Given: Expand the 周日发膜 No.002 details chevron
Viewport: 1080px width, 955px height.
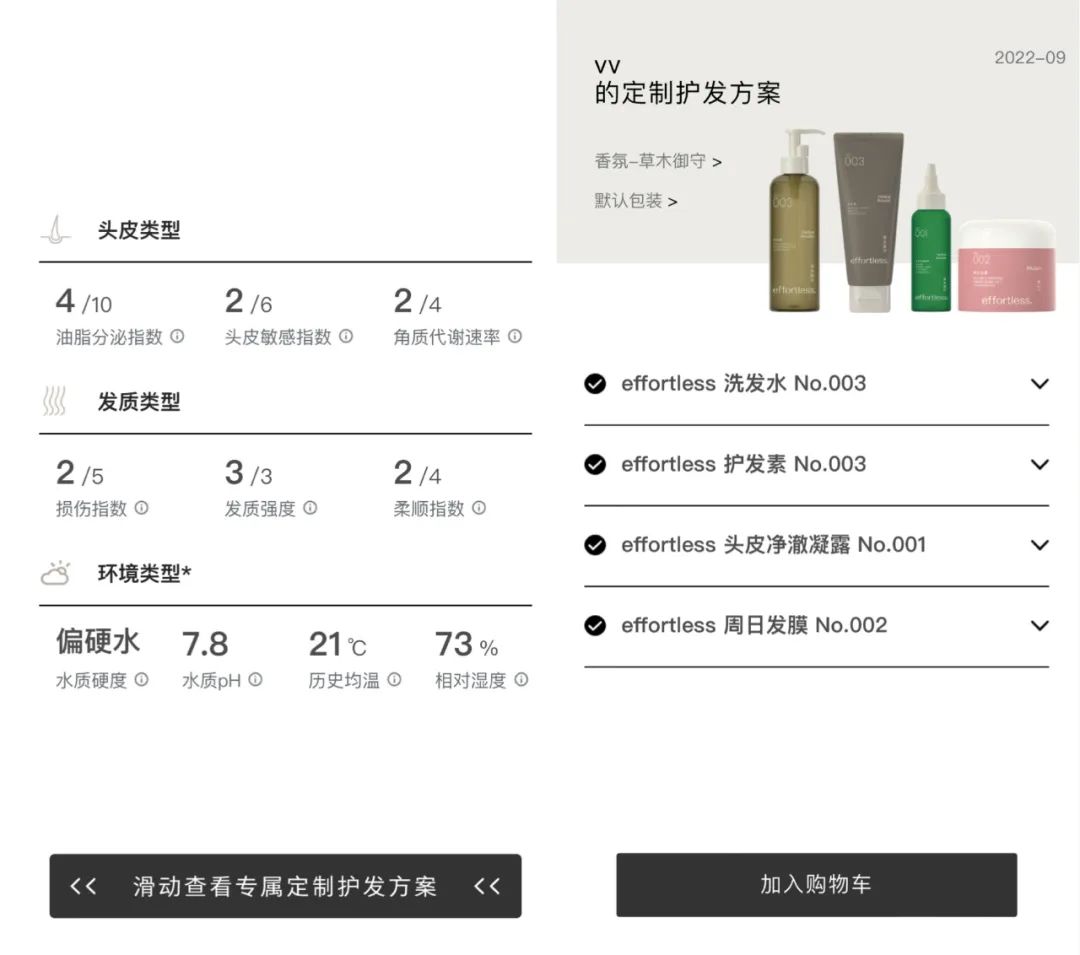Looking at the screenshot, I should click(x=1039, y=625).
